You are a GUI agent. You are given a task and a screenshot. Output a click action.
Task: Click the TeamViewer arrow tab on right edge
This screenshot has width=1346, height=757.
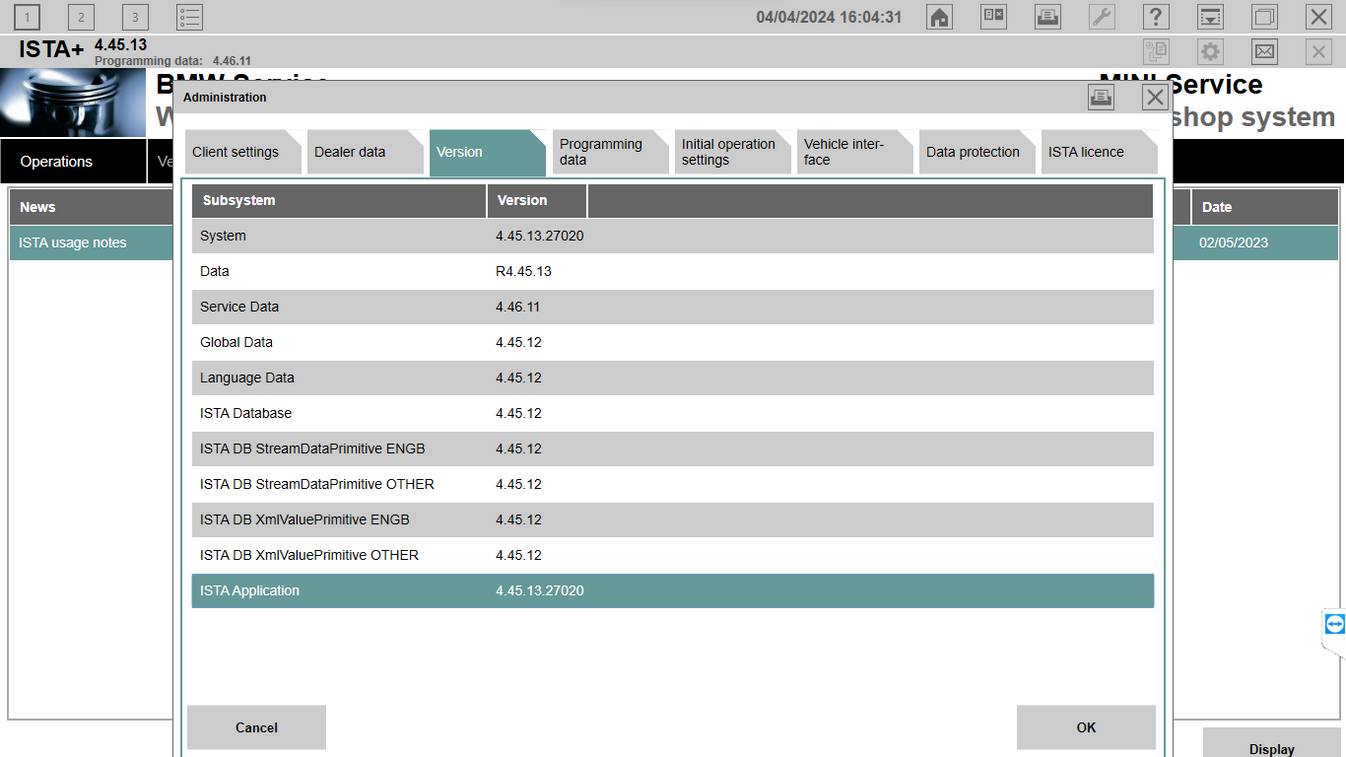coord(1334,624)
